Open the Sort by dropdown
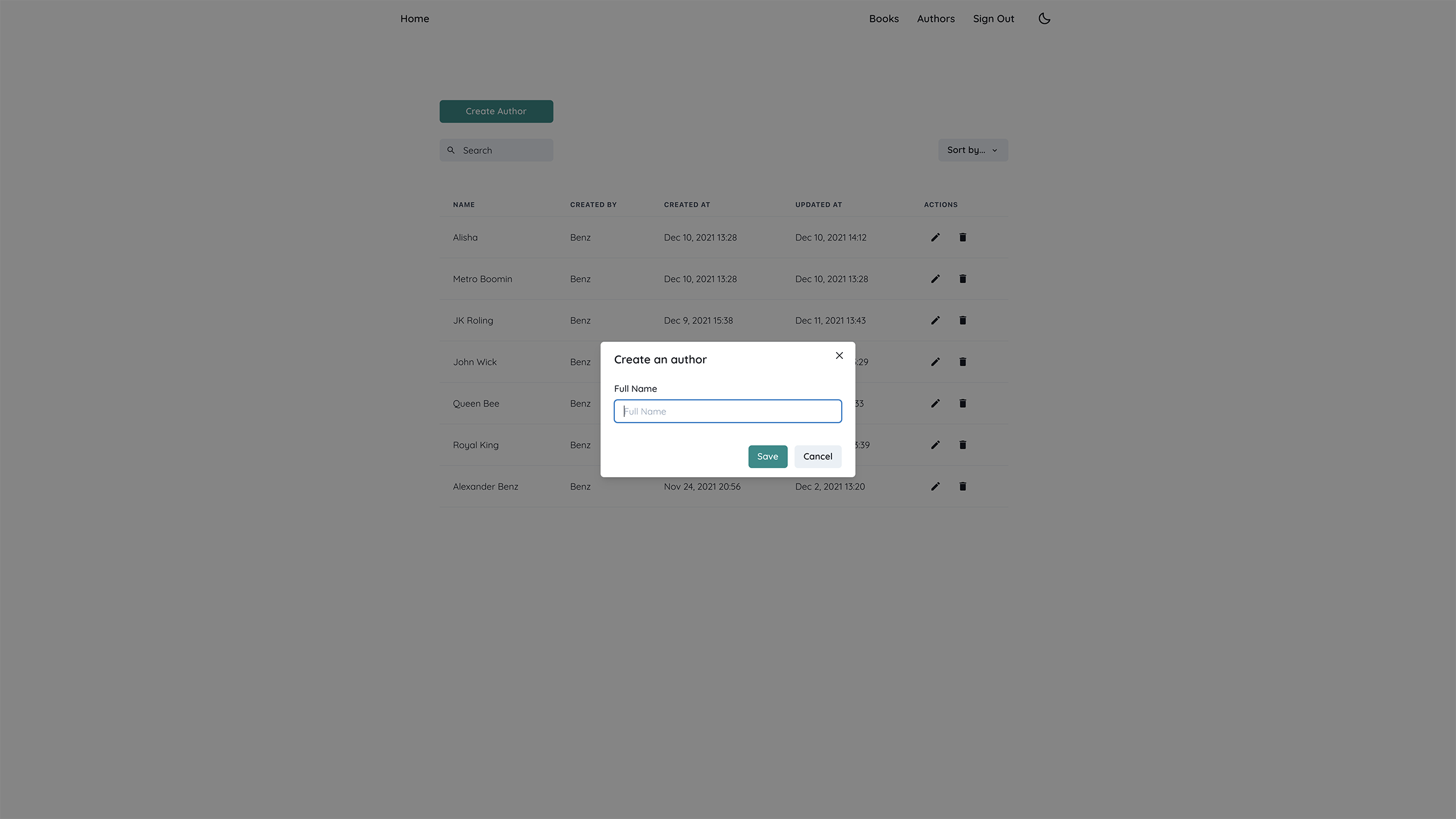Screen dimensions: 1456x819 973,150
